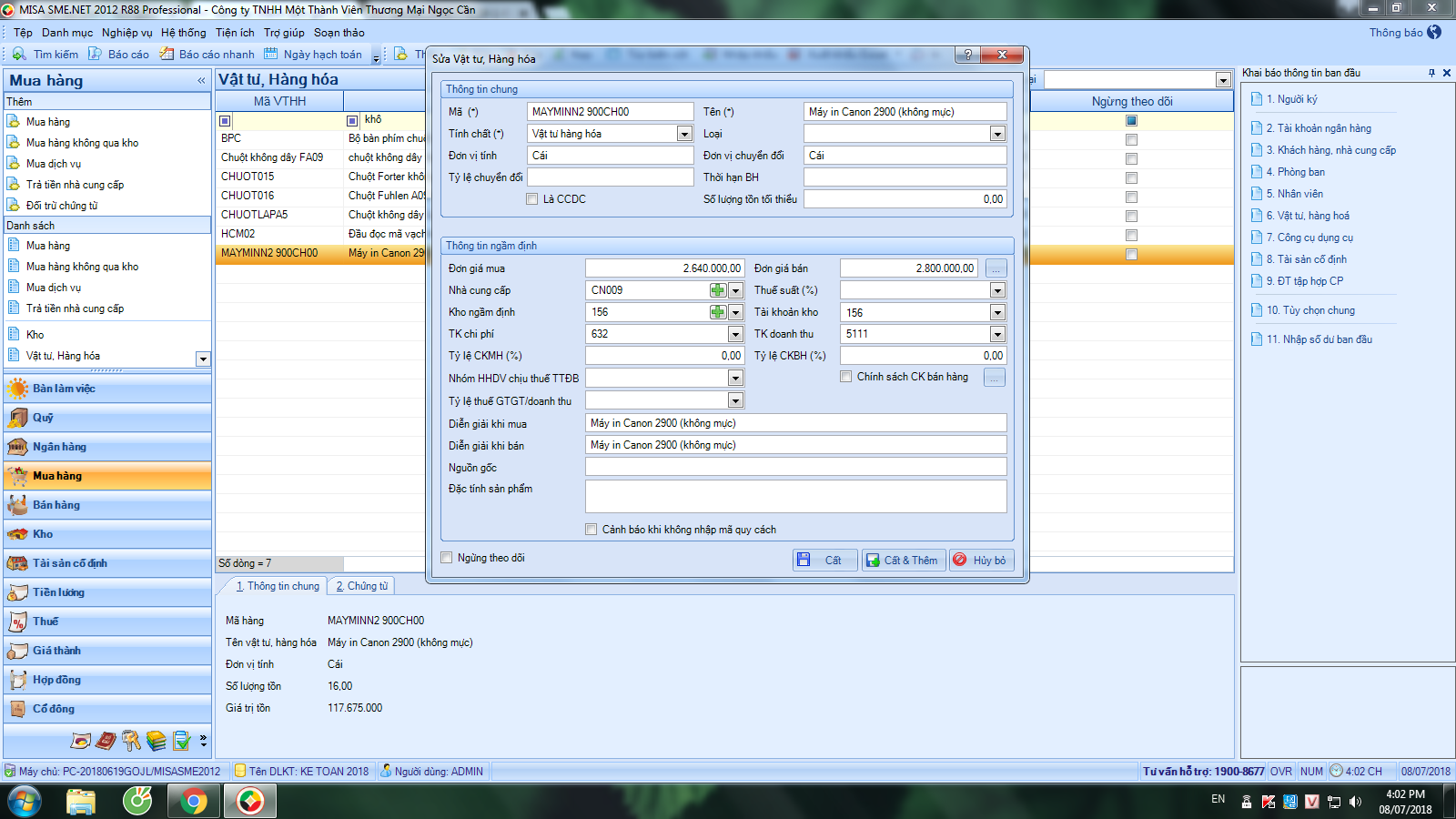Open the Hợp đồng module
The height and width of the screenshot is (819, 1456).
(x=107, y=680)
